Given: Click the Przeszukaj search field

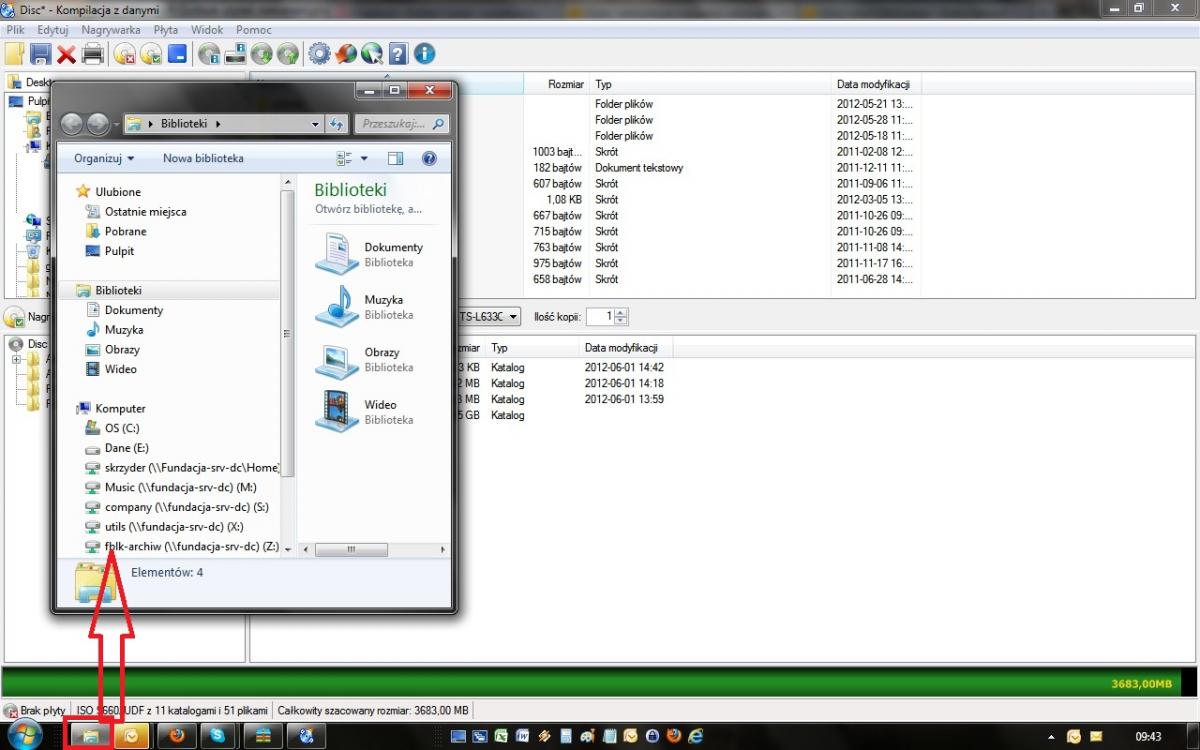Looking at the screenshot, I should [400, 124].
